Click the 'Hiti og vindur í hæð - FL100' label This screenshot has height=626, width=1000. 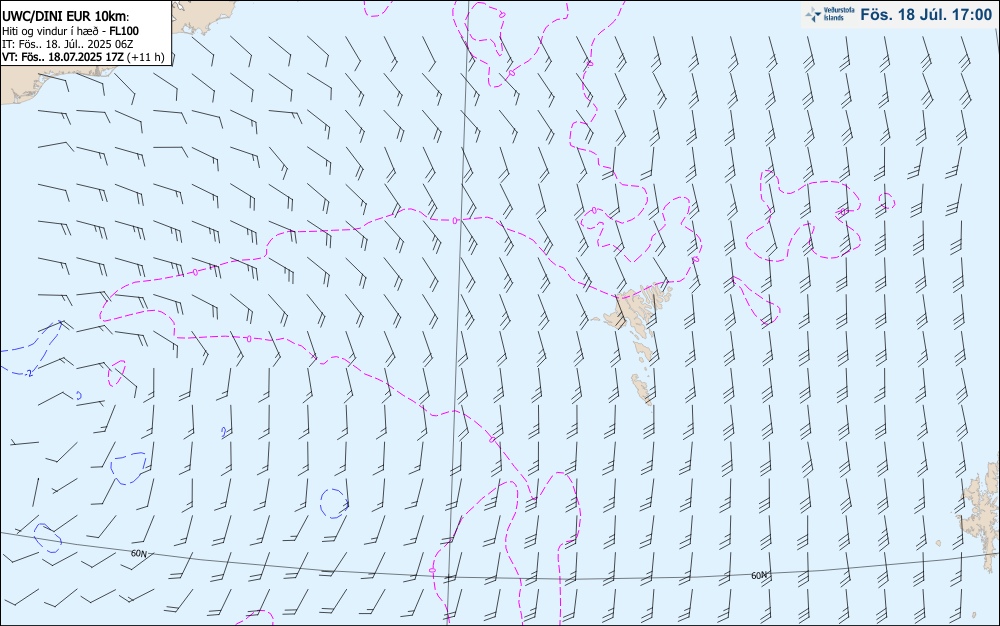pos(70,31)
